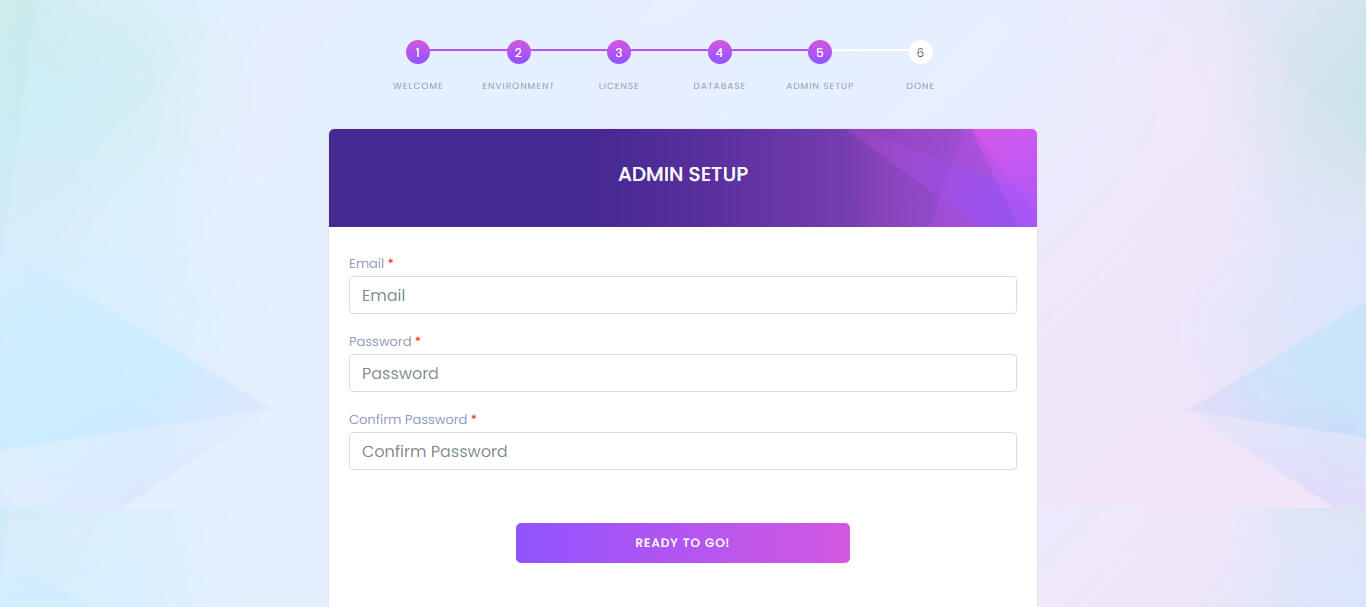Click step 4 circle in progress tracker
This screenshot has width=1366, height=607.
719,52
